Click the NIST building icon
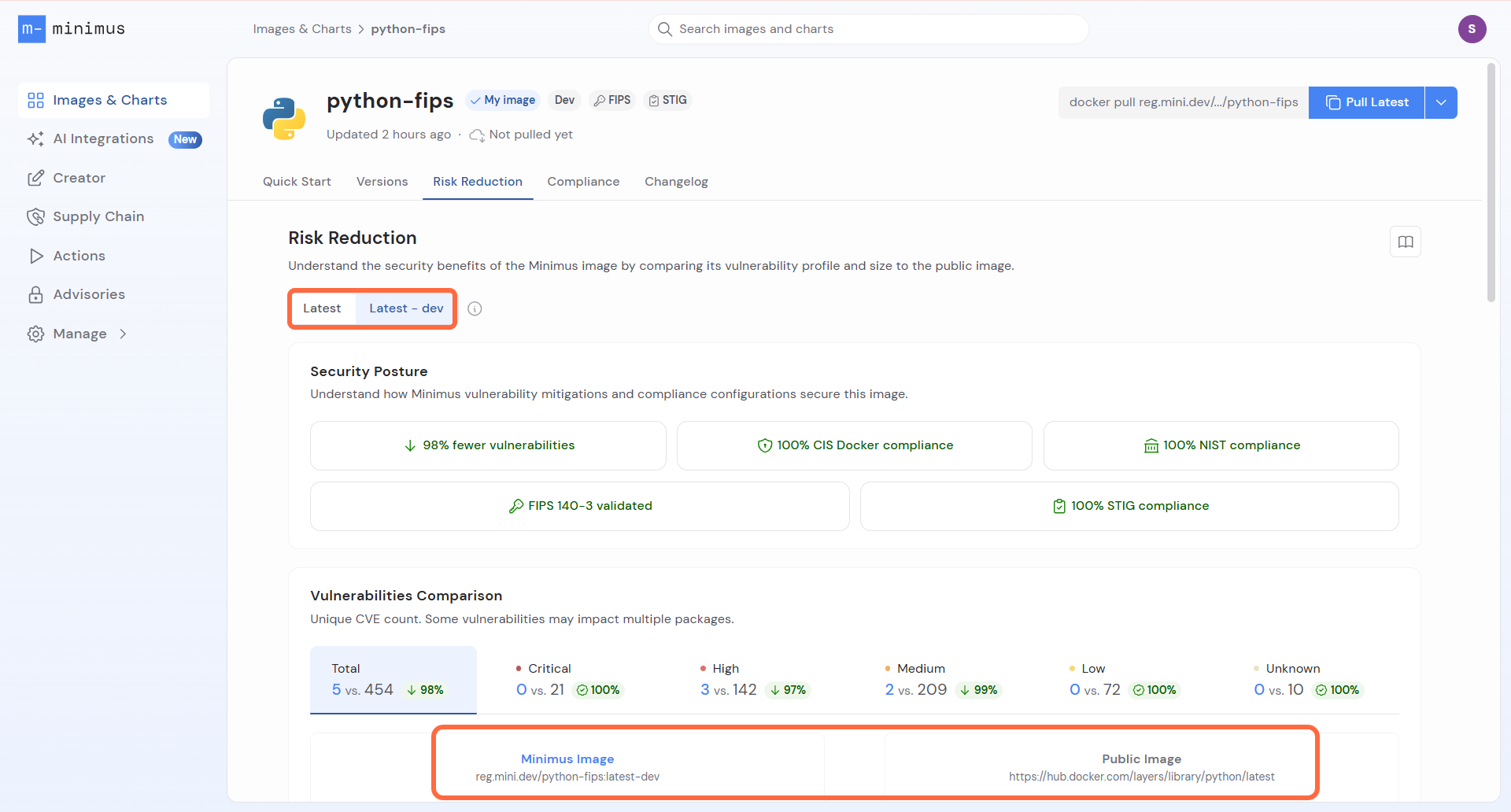Screen dimensions: 1511x812 point(1151,446)
